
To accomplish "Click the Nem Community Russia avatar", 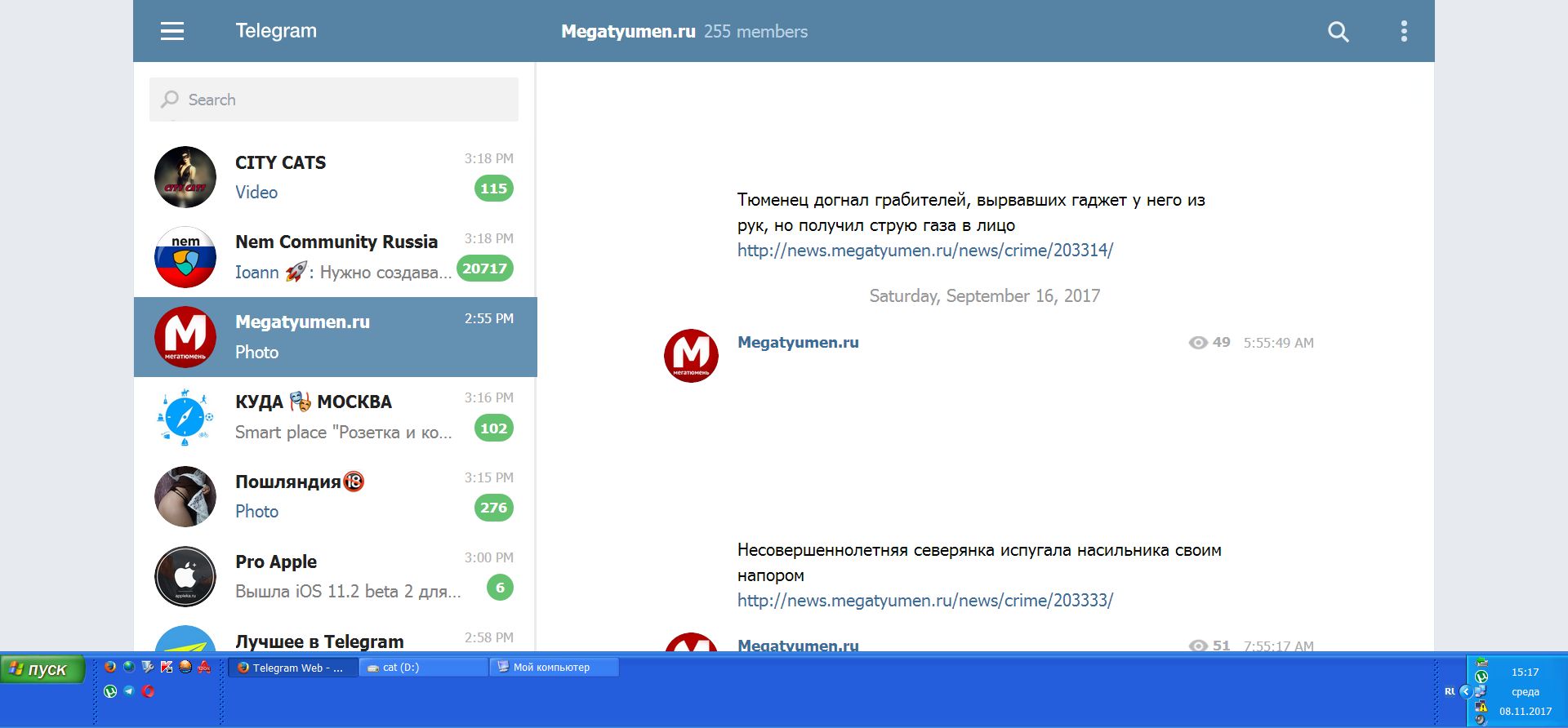I will [x=185, y=257].
